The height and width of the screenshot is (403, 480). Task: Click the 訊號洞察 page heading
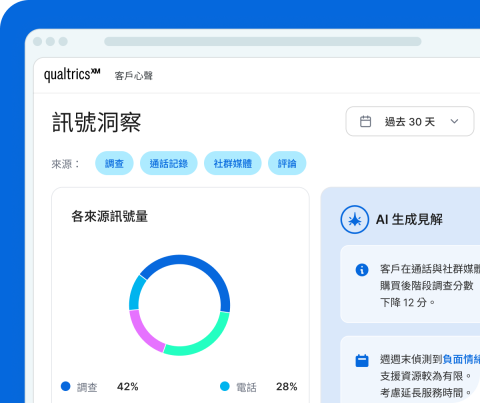(97, 122)
